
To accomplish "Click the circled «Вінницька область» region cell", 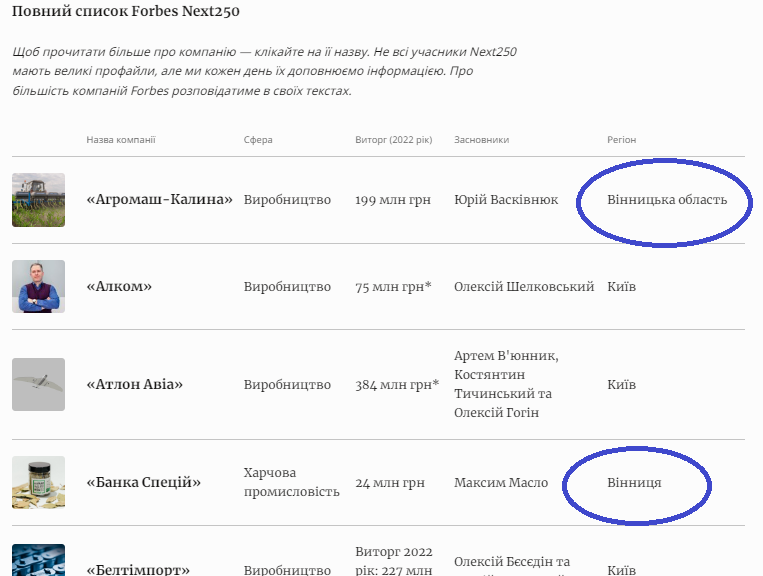I will pos(666,200).
